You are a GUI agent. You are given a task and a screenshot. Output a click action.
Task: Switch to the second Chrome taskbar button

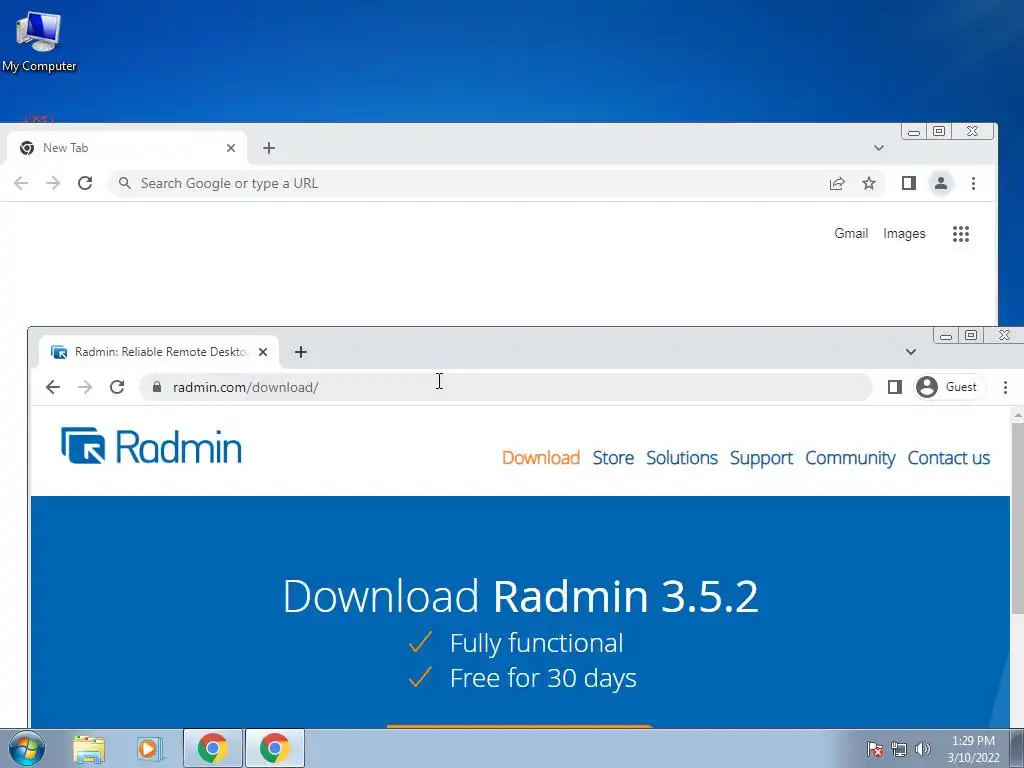point(275,748)
